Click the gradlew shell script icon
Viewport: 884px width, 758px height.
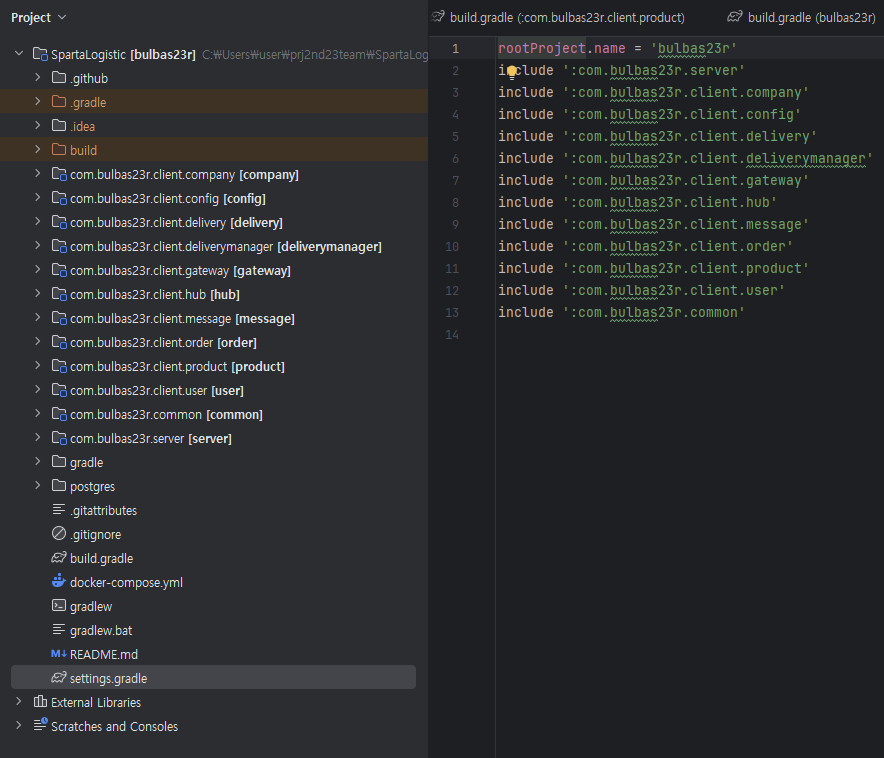point(59,605)
